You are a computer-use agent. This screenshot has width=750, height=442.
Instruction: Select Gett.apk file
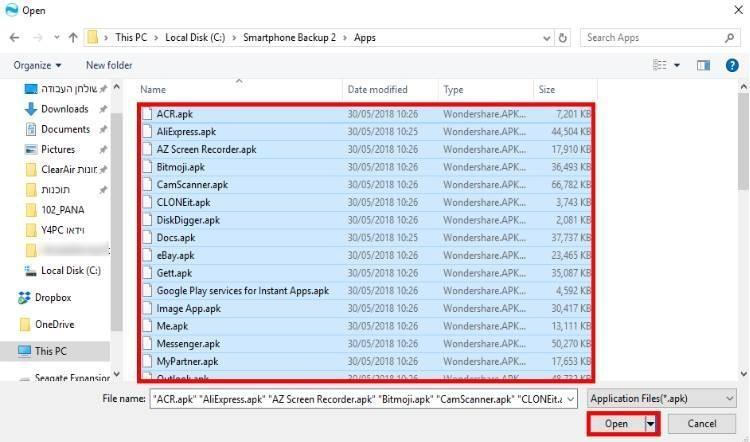174,273
